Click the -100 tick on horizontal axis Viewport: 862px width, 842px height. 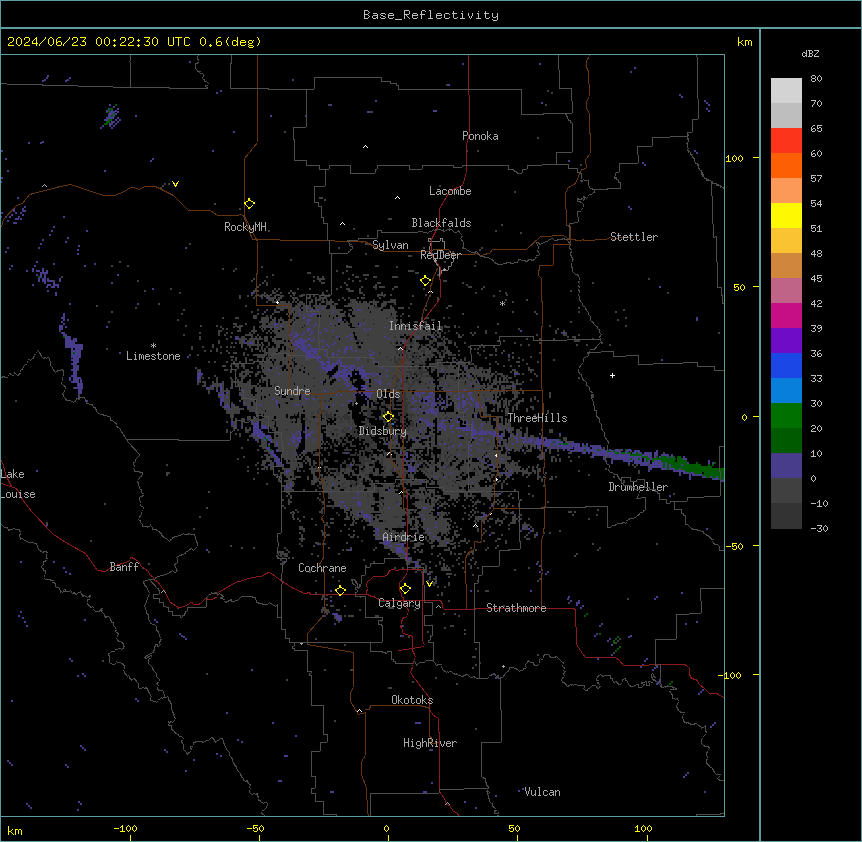[x=125, y=828]
